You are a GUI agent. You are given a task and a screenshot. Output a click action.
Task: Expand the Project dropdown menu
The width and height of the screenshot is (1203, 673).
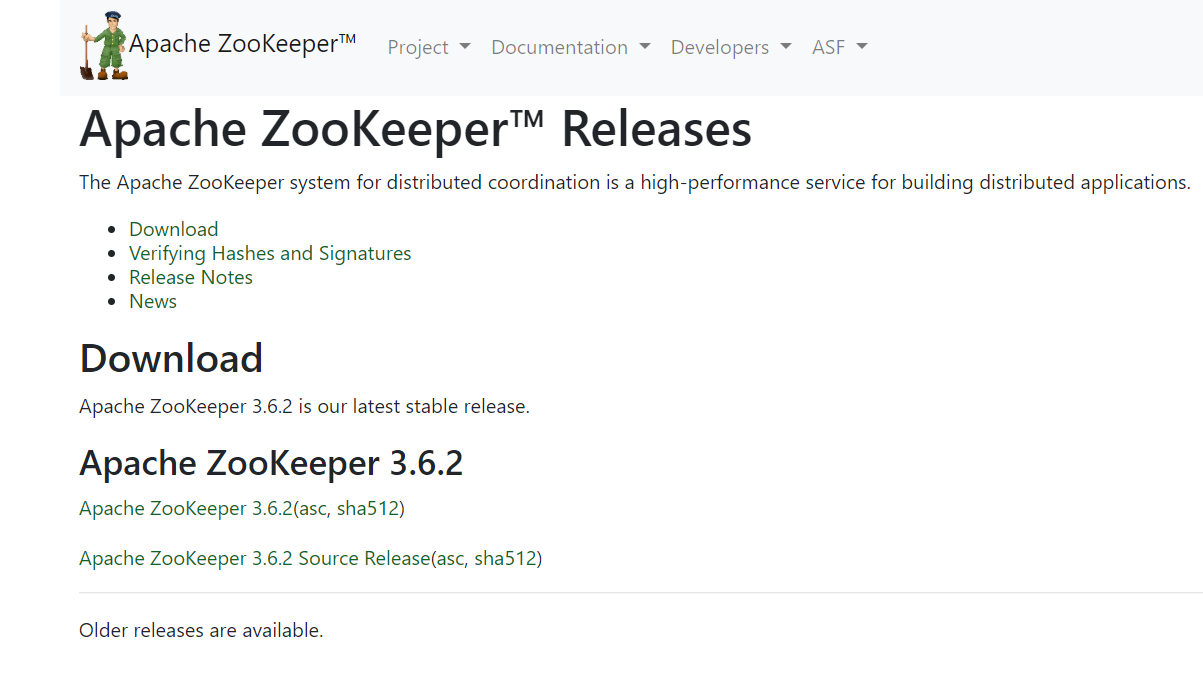(429, 47)
